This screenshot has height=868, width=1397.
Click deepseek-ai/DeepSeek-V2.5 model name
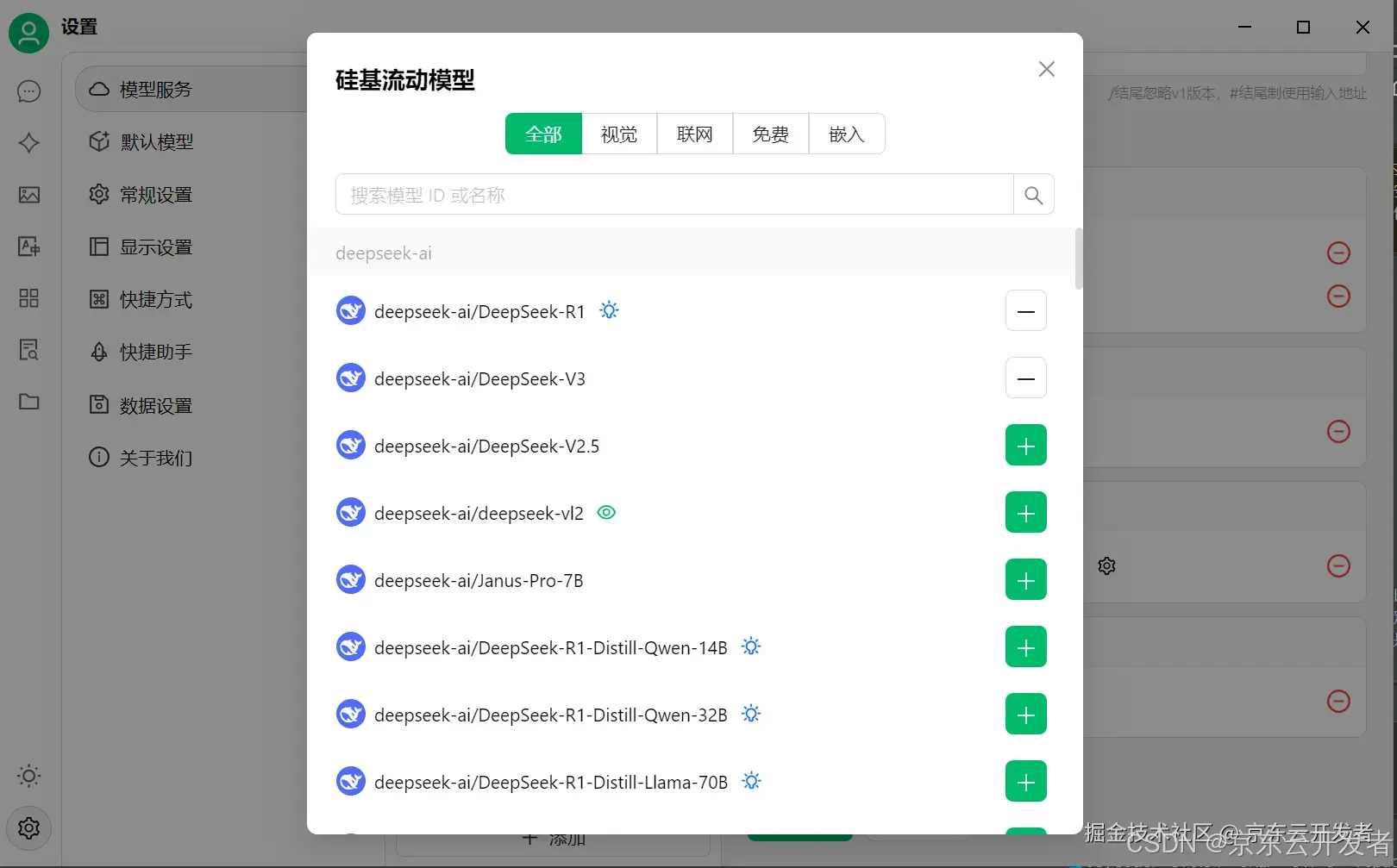click(486, 446)
